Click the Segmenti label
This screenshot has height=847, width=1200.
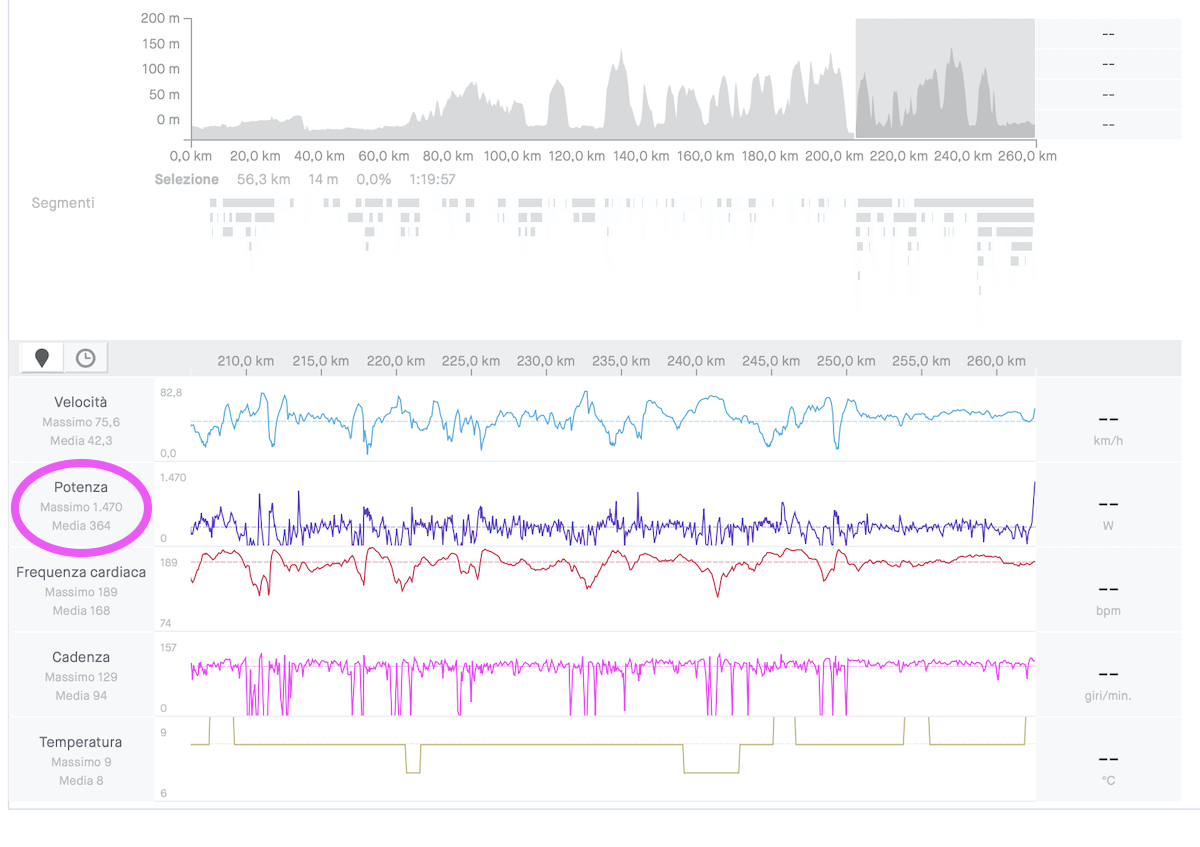click(x=63, y=203)
